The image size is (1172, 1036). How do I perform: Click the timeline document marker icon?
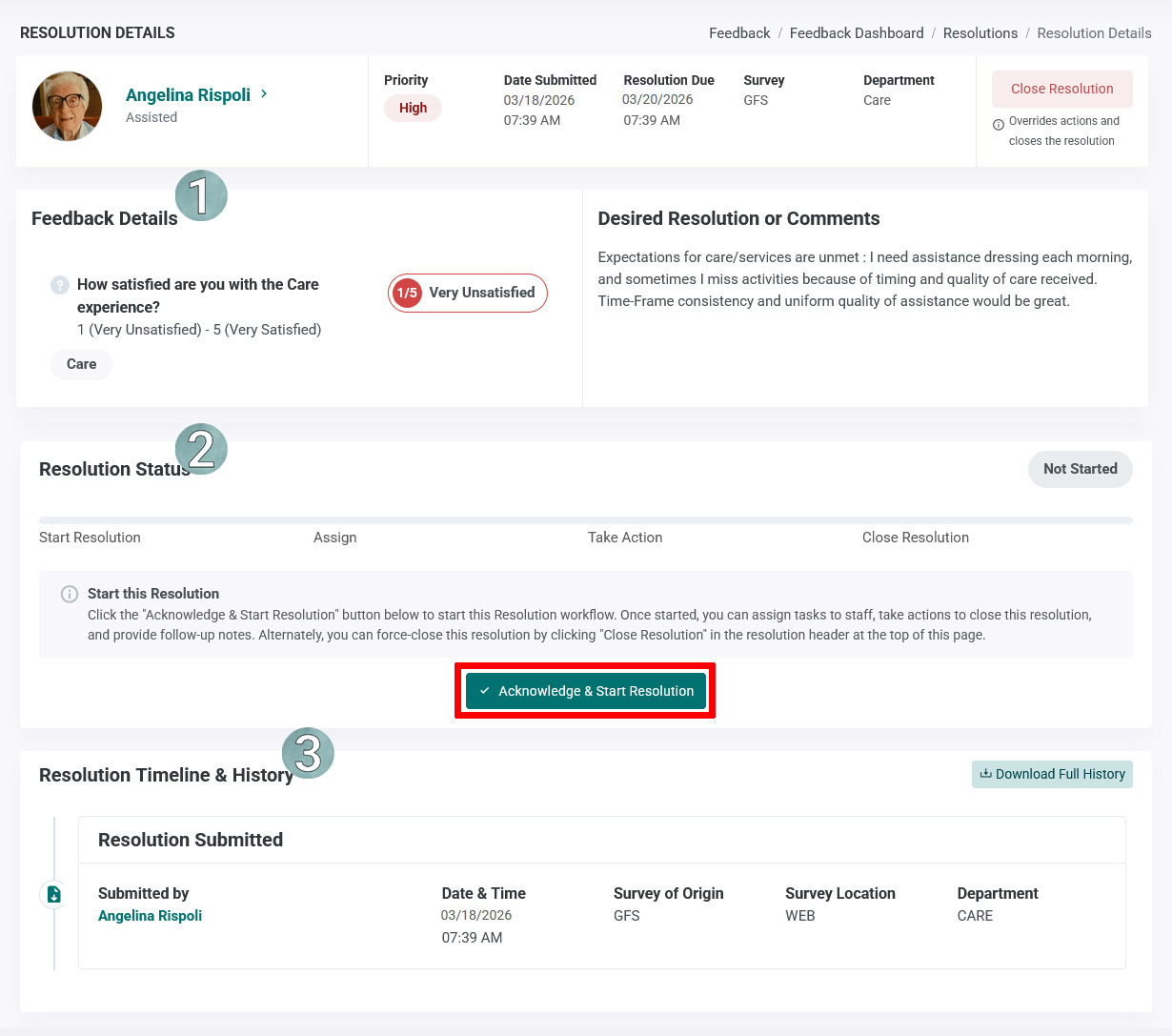[x=54, y=894]
